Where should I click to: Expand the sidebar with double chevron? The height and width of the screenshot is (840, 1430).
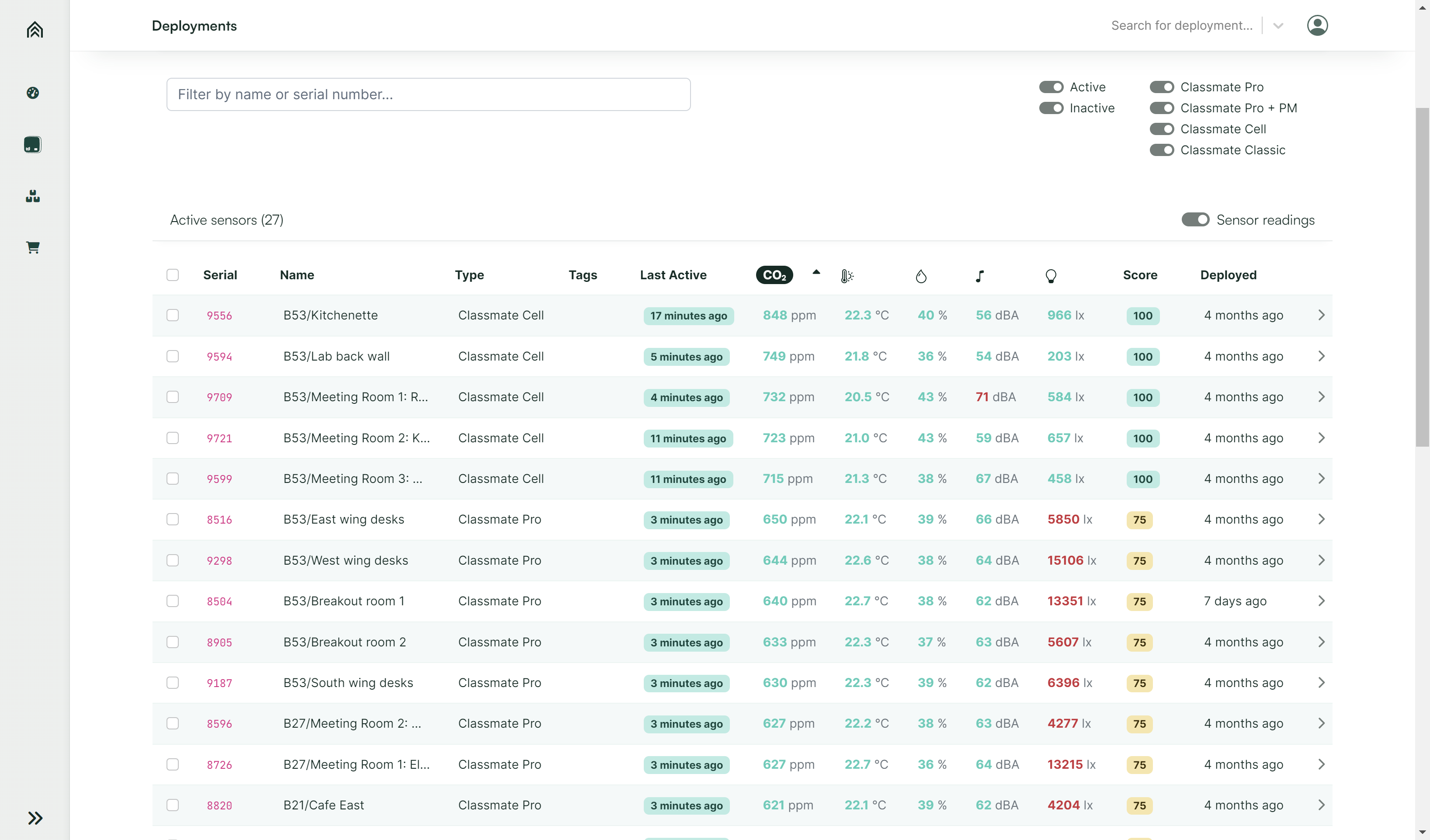35,818
